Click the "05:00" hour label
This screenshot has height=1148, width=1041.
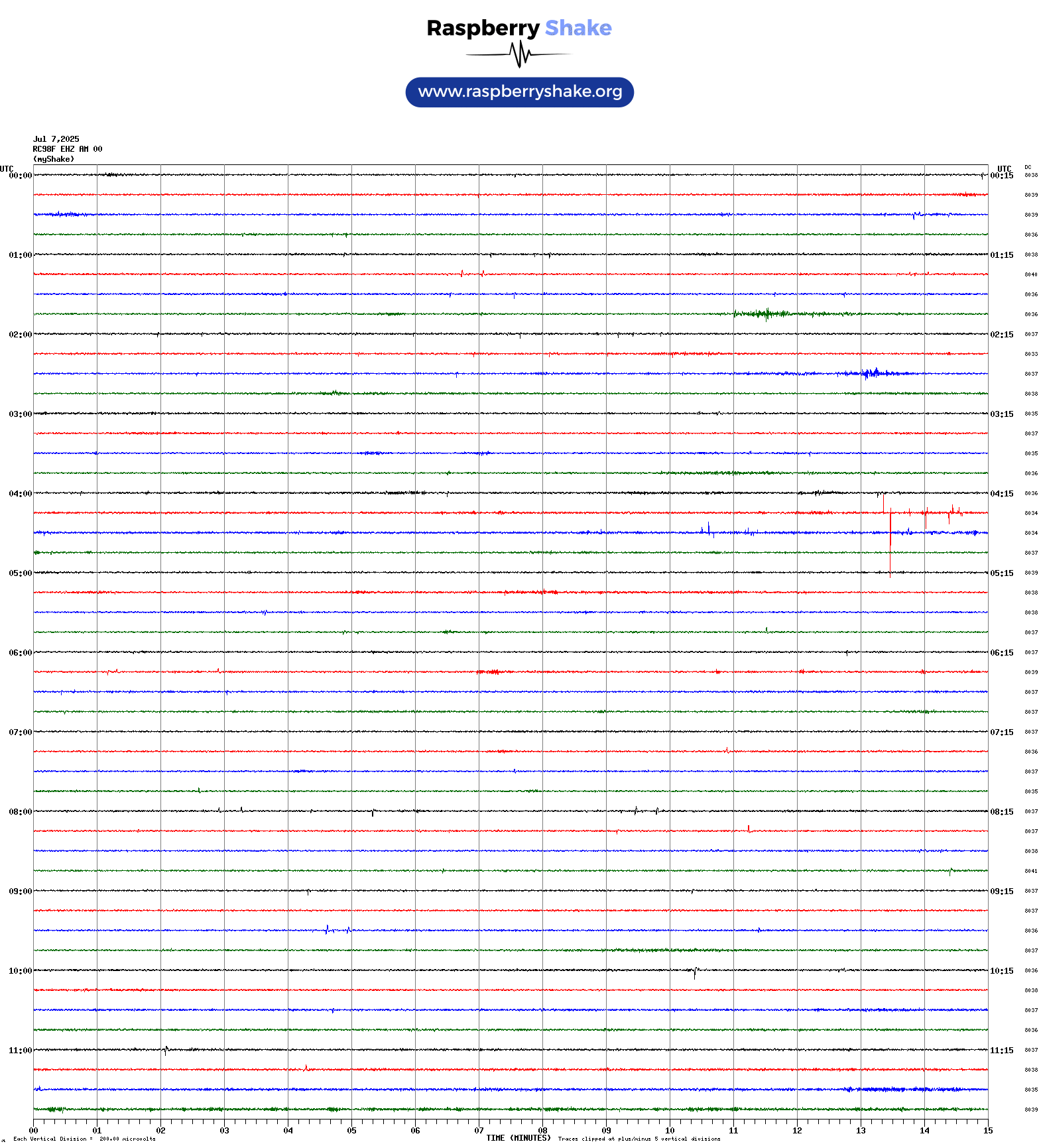point(21,573)
